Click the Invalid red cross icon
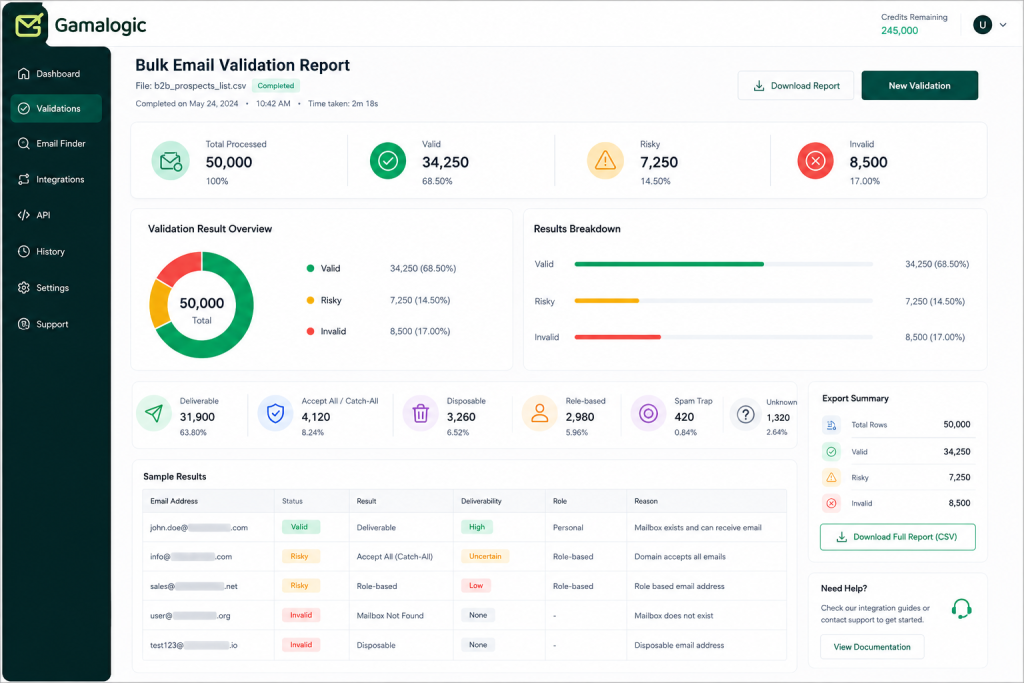 815,161
